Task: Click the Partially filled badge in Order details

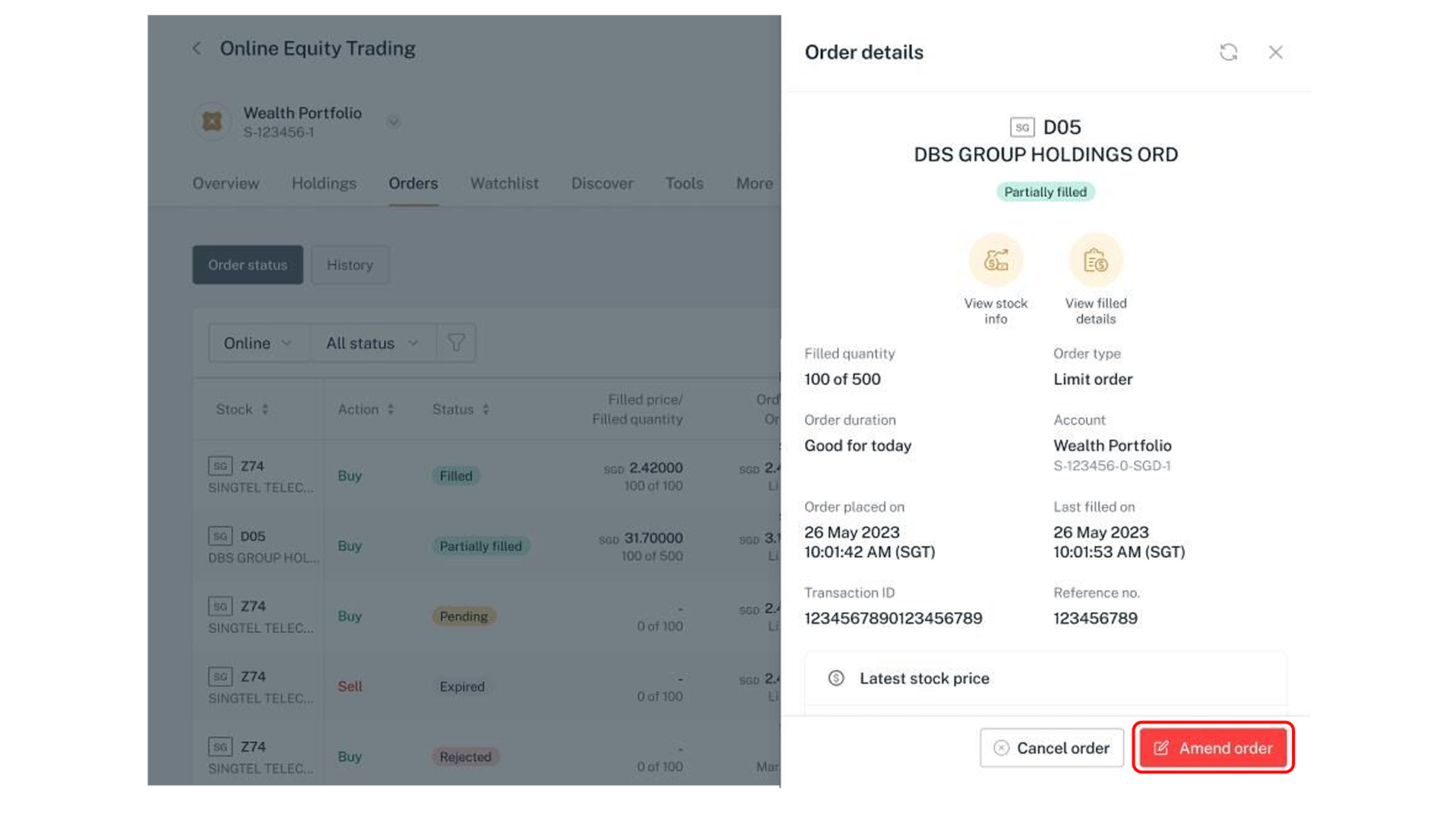Action: tap(1045, 192)
